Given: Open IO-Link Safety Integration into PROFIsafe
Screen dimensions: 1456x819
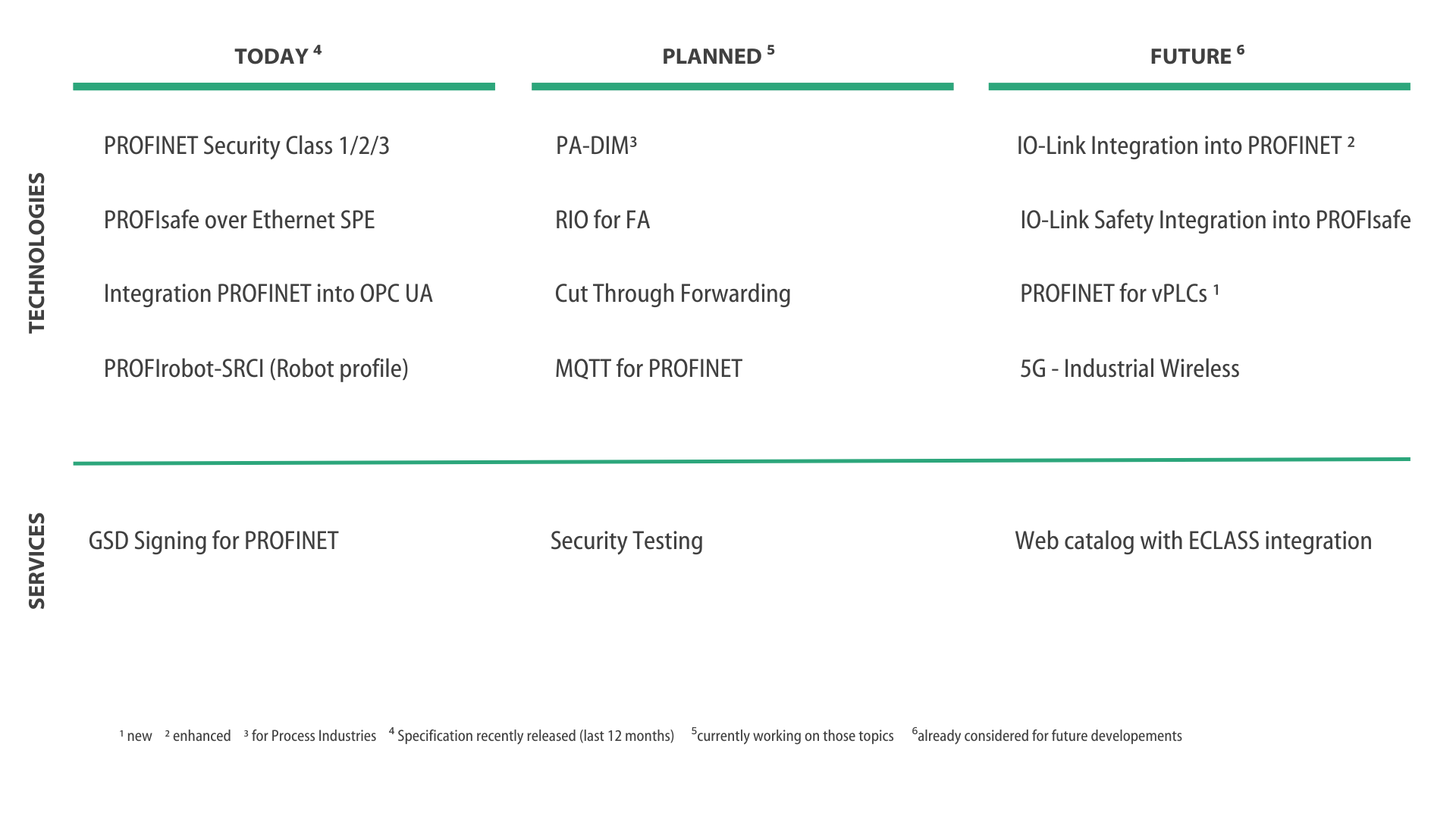Looking at the screenshot, I should coord(1215,220).
